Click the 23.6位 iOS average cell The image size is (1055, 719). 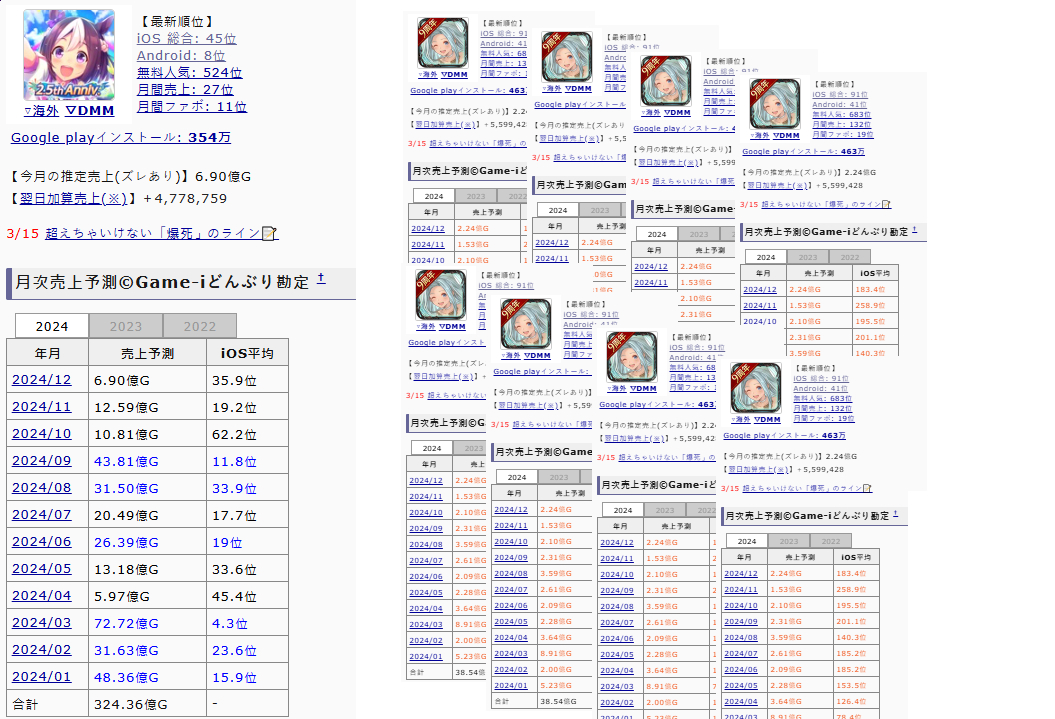248,650
